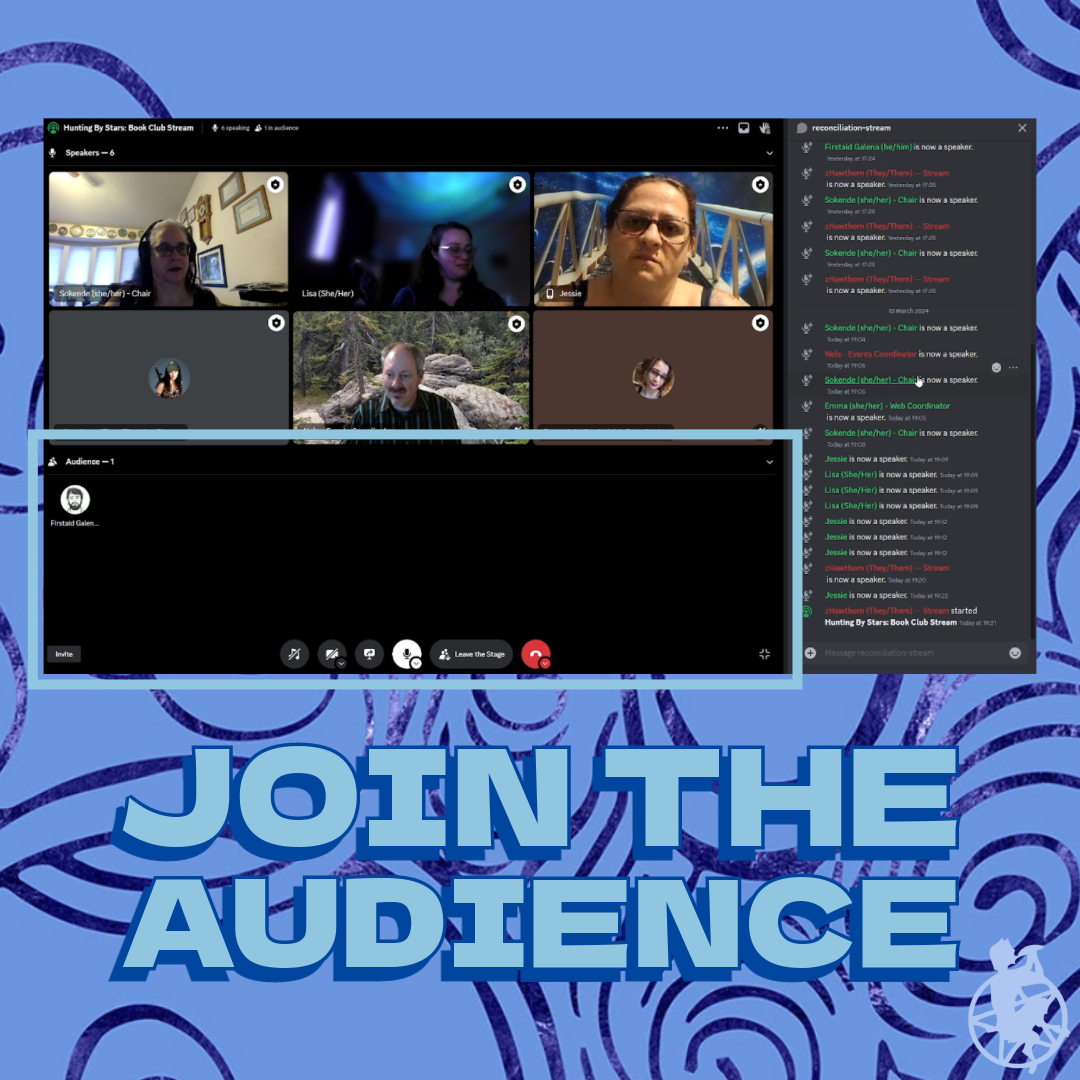Click the plus attachment icon in chat

pos(810,653)
